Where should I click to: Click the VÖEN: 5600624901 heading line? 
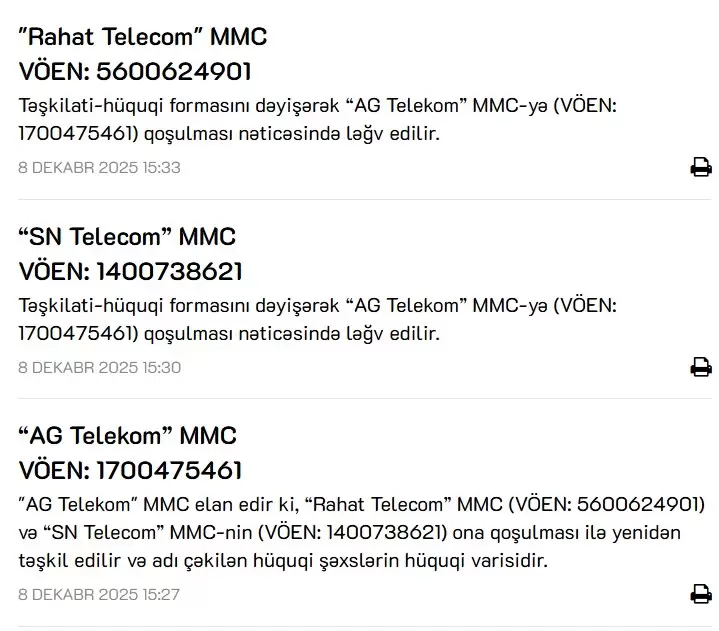[135, 72]
